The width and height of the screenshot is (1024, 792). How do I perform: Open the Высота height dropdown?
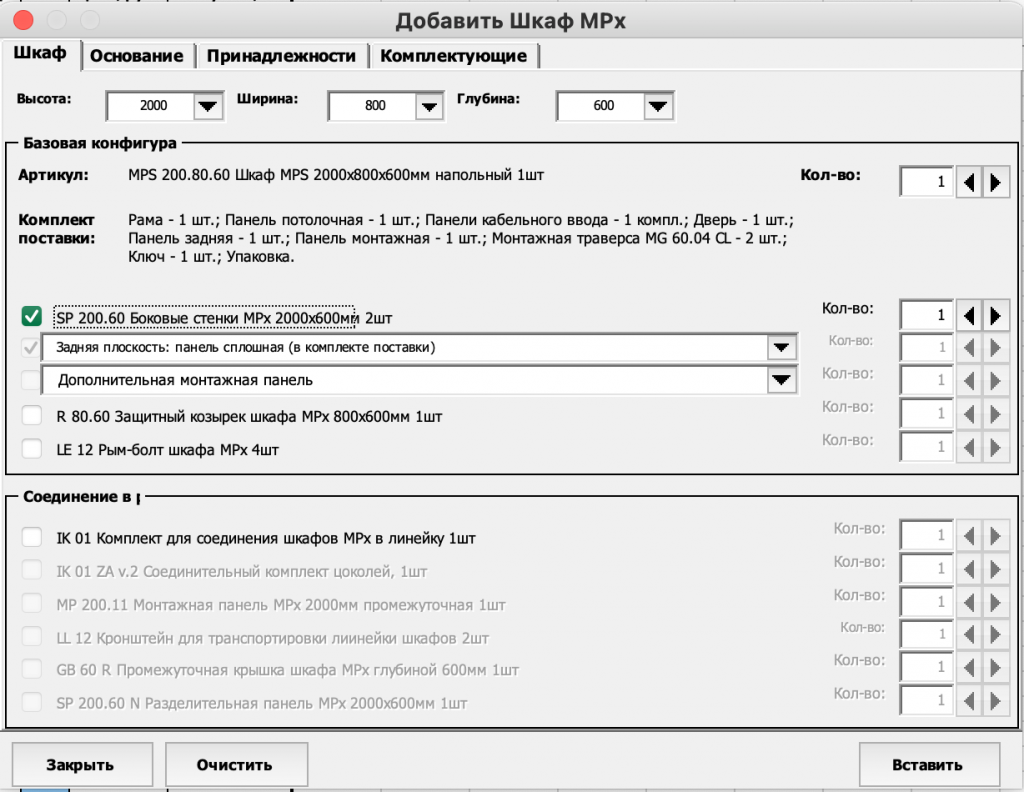(x=207, y=105)
